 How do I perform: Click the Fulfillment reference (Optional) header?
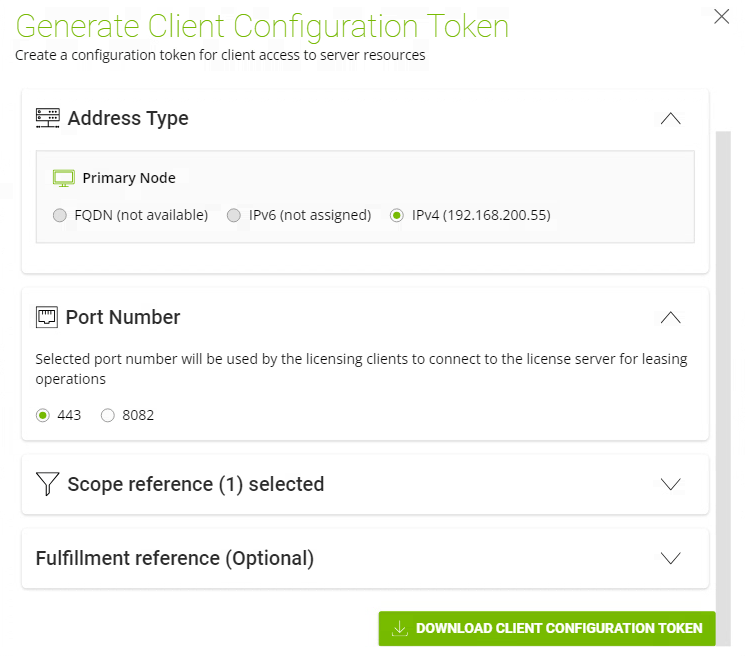[175, 558]
